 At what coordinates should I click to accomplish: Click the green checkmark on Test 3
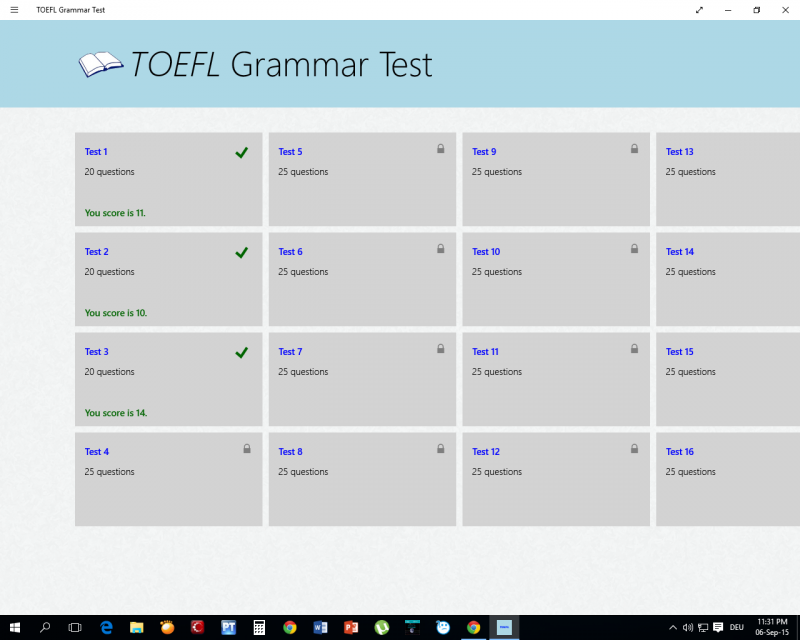(242, 352)
